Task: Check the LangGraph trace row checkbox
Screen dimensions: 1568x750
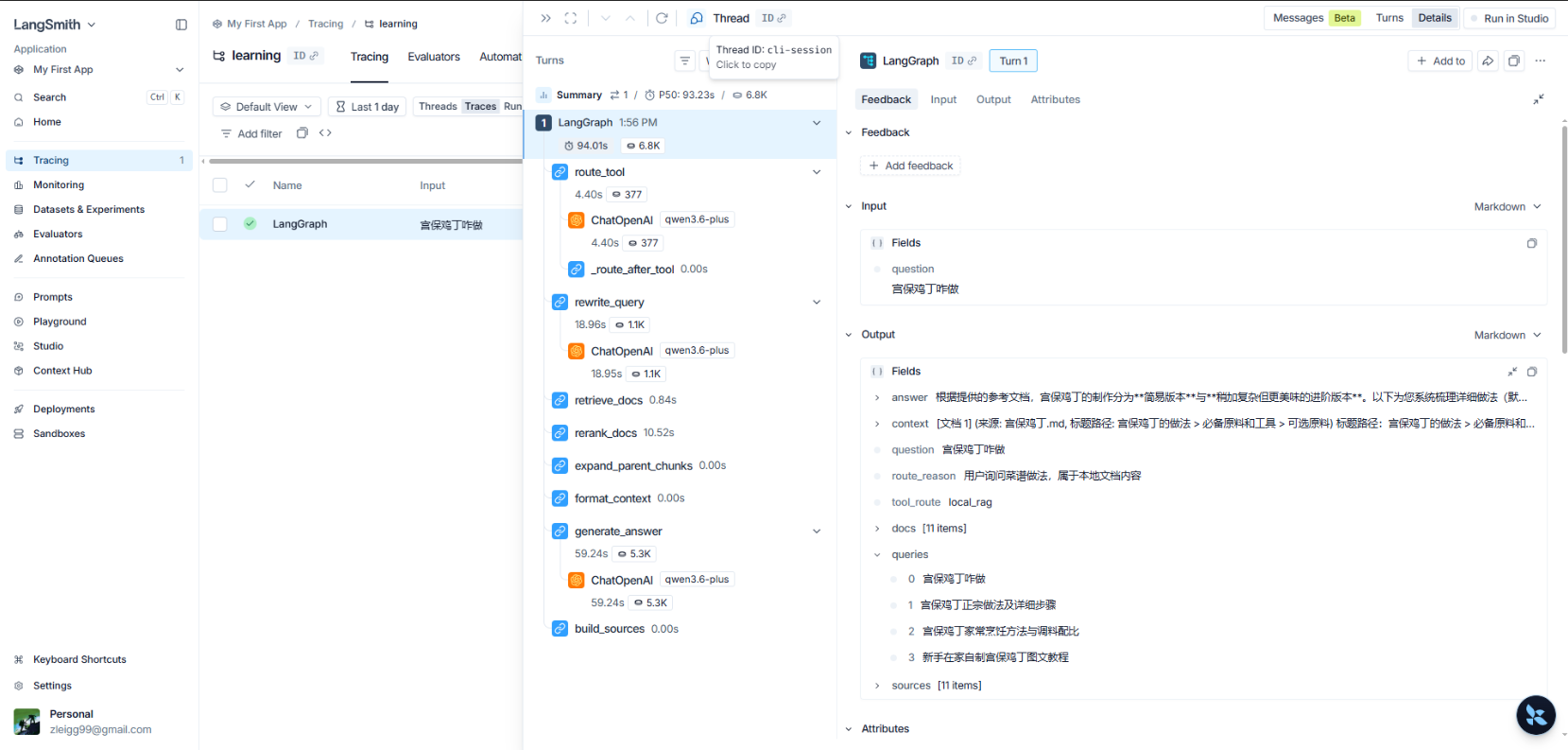Action: pos(220,224)
